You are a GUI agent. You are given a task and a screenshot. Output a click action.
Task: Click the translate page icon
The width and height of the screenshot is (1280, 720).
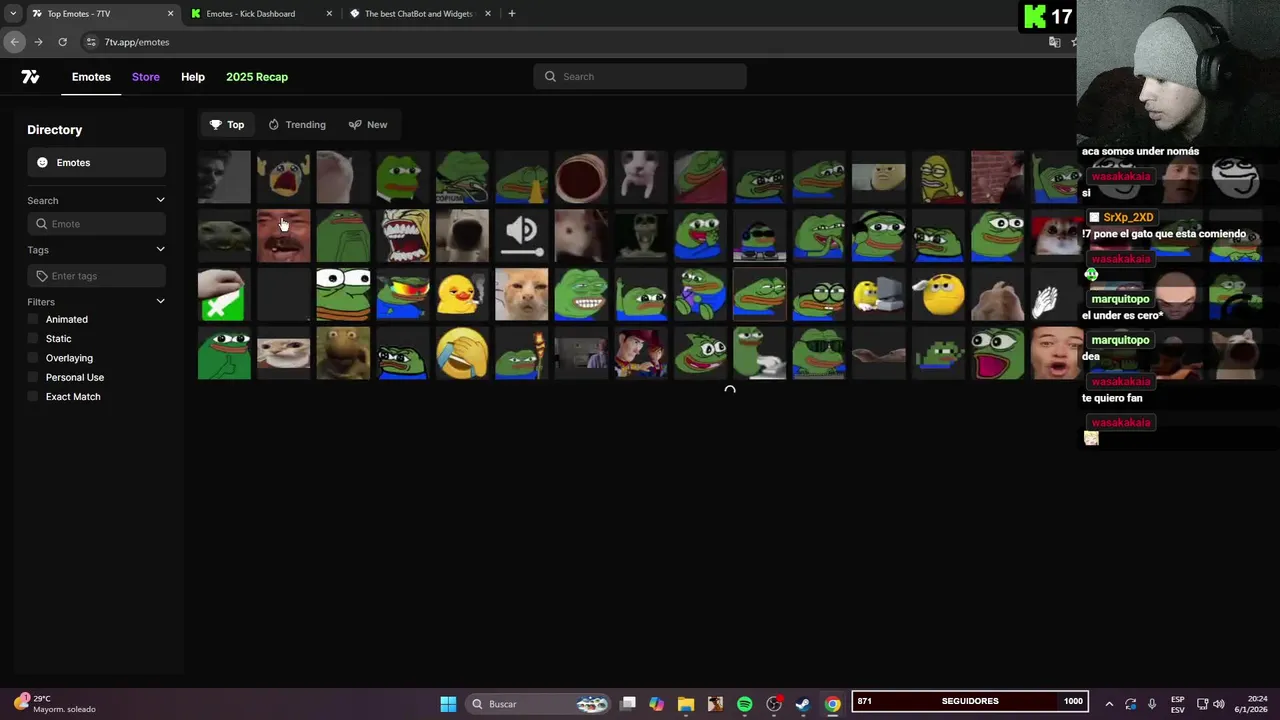[x=1054, y=42]
